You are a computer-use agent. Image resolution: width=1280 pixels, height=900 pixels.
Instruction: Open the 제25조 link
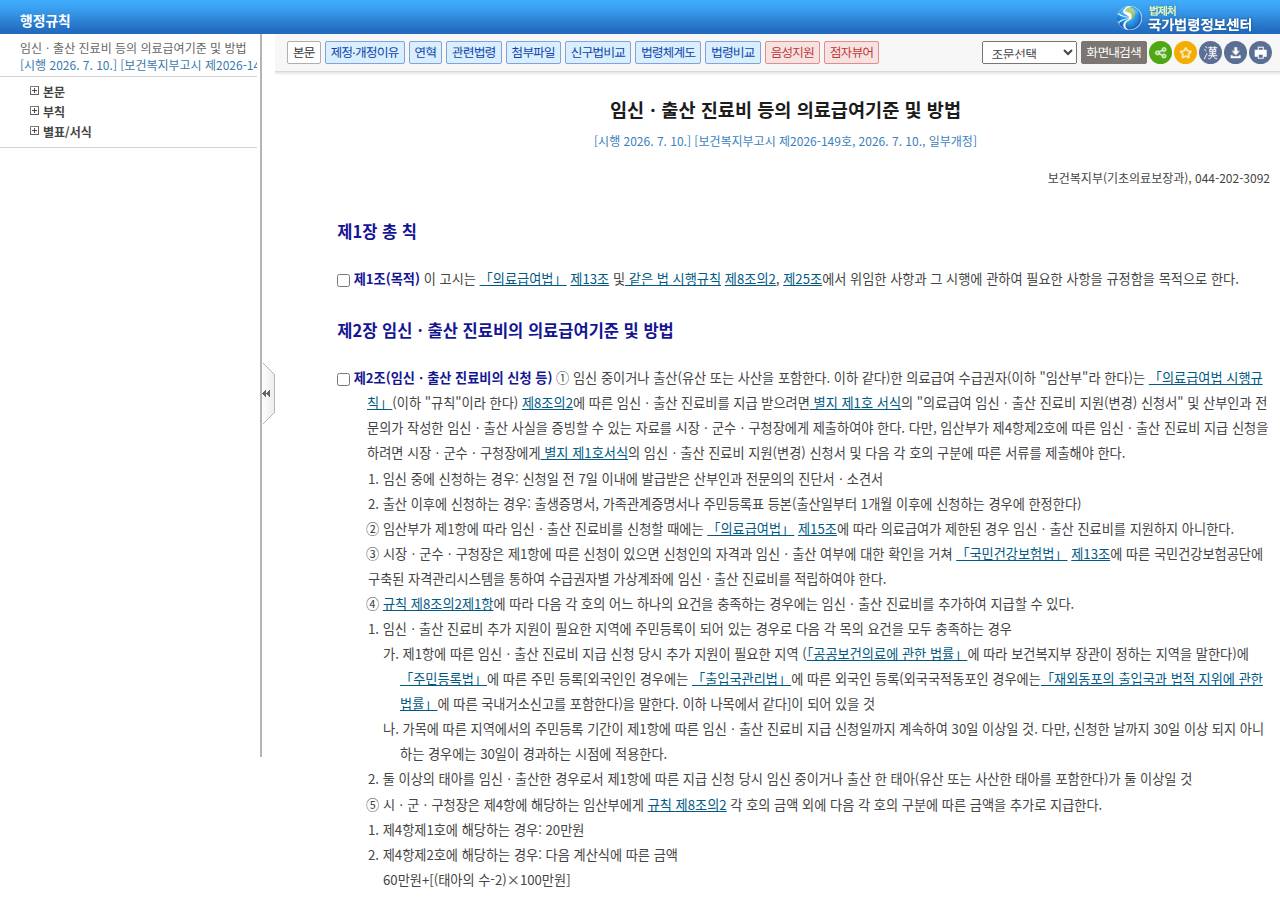802,280
